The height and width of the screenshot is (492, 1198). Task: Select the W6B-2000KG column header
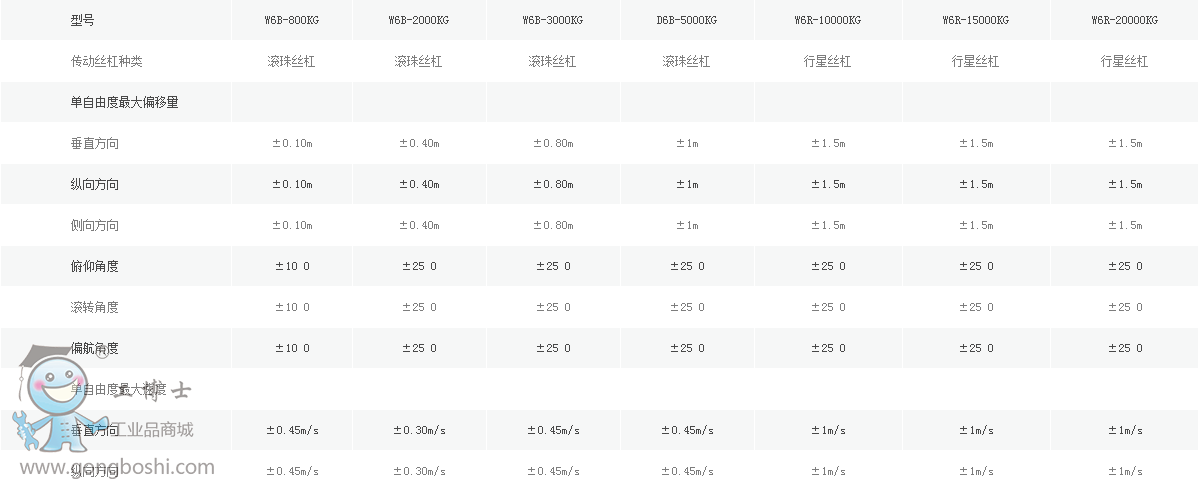(x=420, y=20)
